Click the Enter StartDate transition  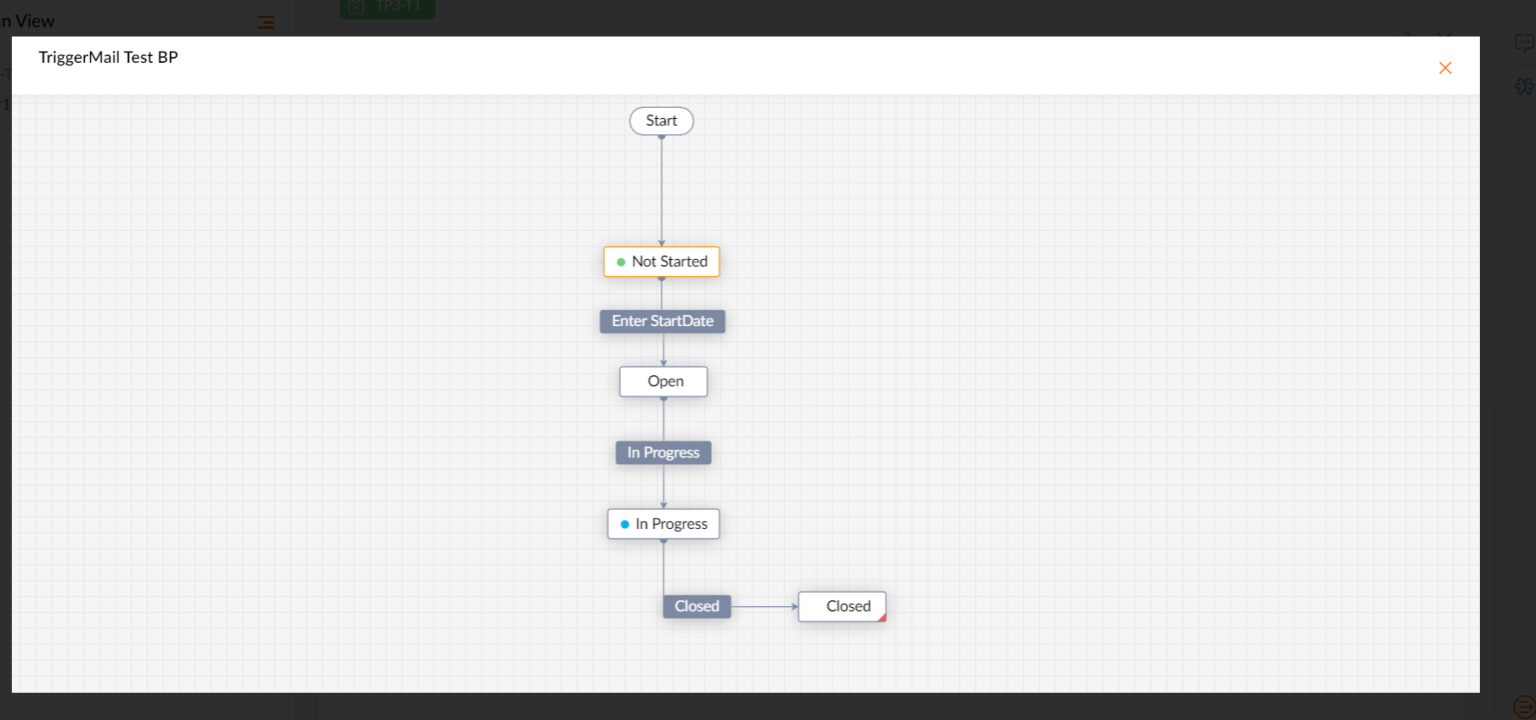click(662, 321)
